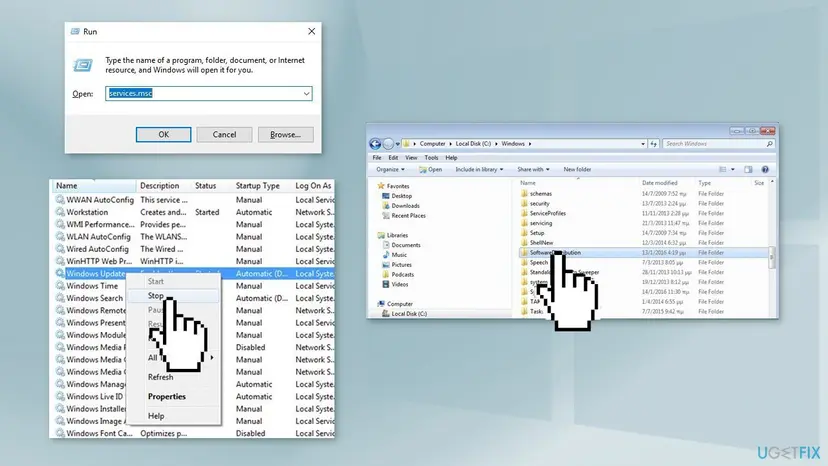
Task: Open the Edit menu in Explorer
Action: pos(393,157)
